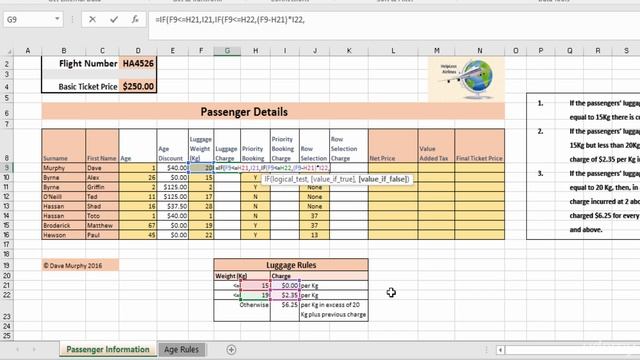
Task: Click the Helpless Airlines logo image
Action: (x=466, y=79)
